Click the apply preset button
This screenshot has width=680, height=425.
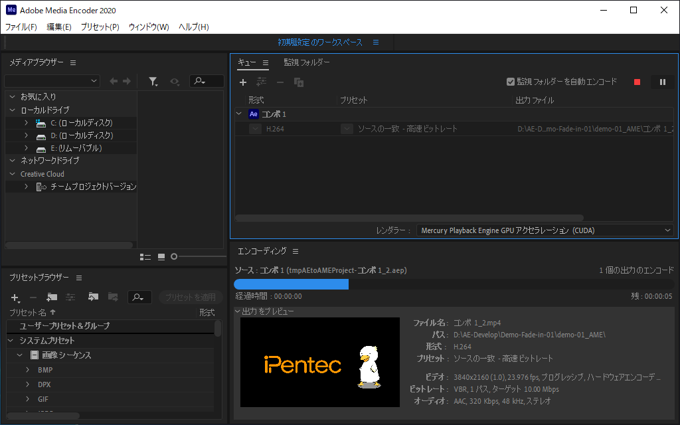tap(190, 297)
